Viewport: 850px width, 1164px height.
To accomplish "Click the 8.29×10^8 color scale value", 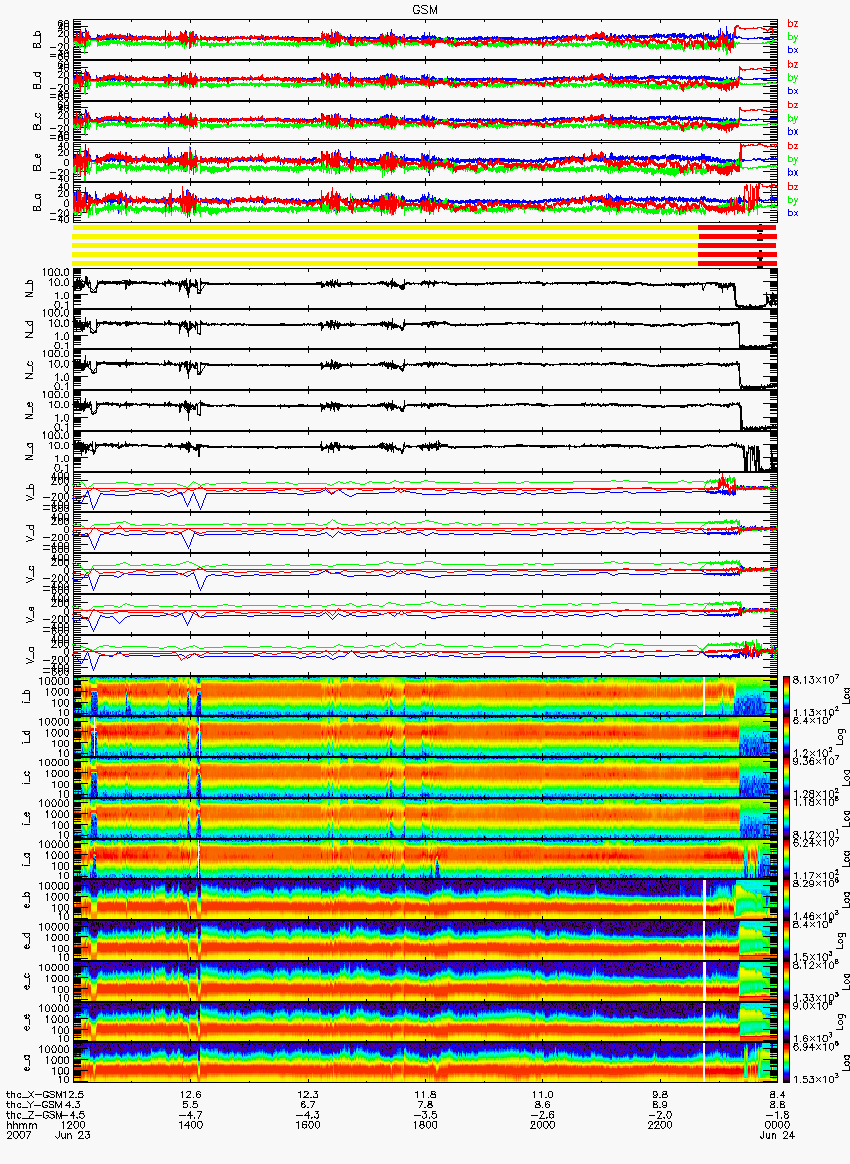I will pyautogui.click(x=814, y=885).
